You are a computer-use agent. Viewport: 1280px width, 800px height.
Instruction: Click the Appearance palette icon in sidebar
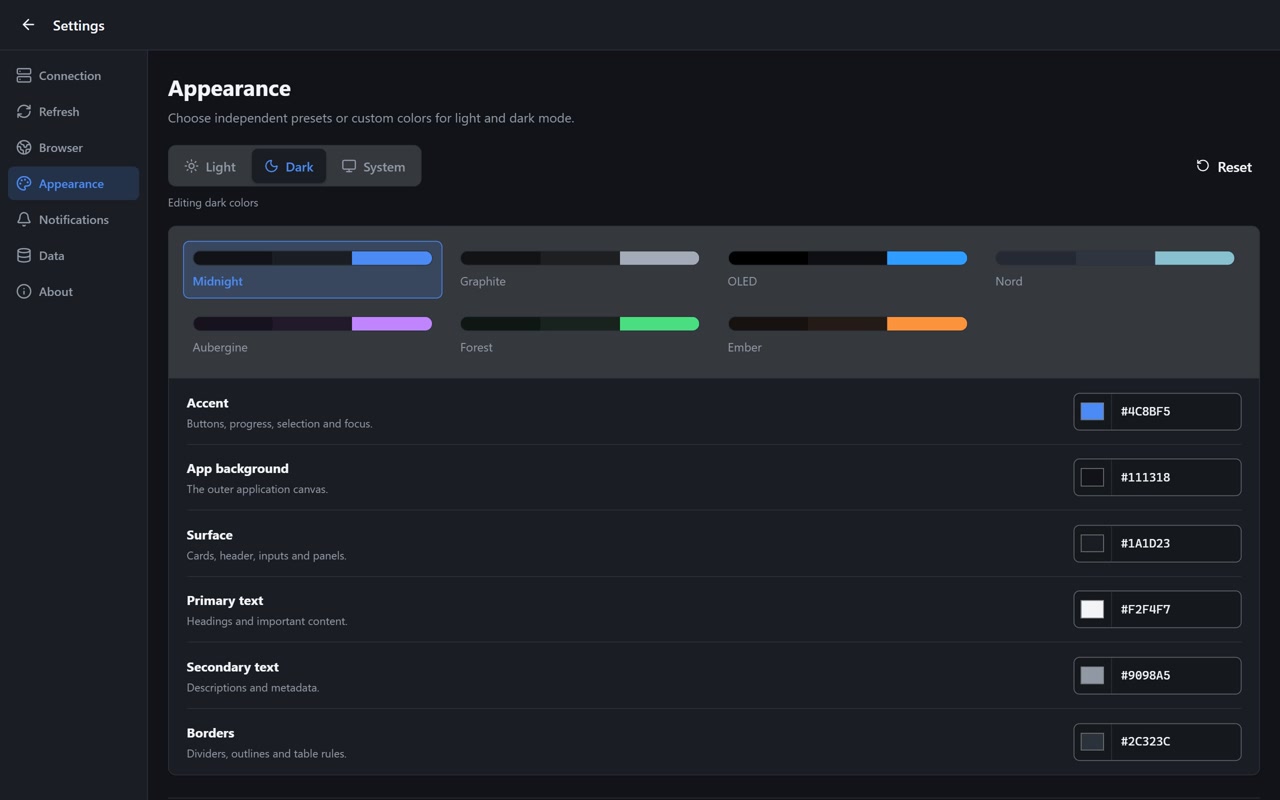point(24,184)
